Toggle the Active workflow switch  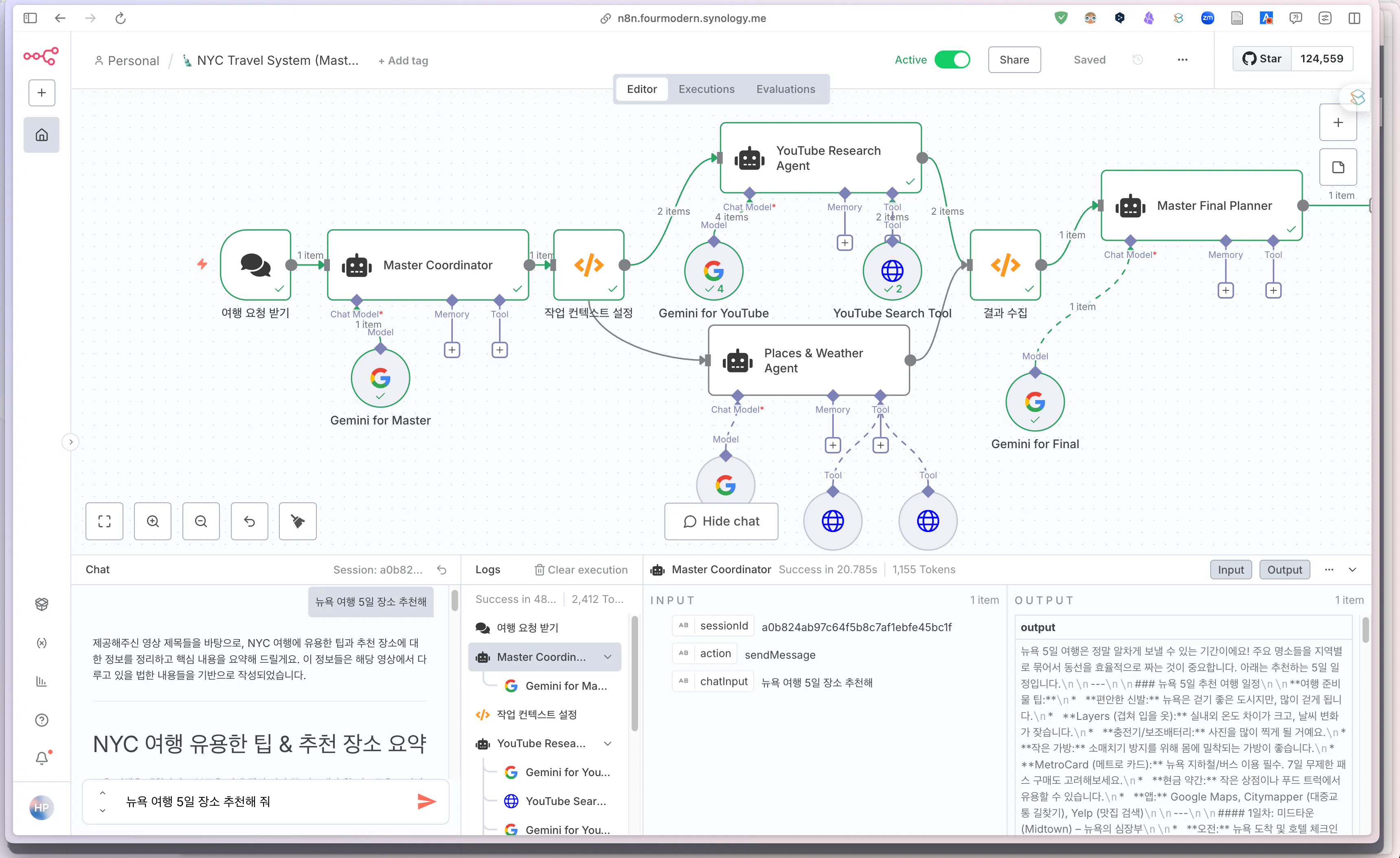[952, 60]
